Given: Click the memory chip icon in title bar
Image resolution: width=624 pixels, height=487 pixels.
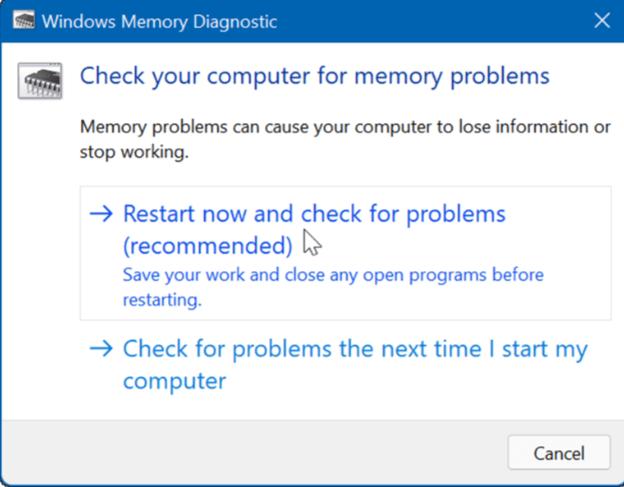Looking at the screenshot, I should 19,21.
